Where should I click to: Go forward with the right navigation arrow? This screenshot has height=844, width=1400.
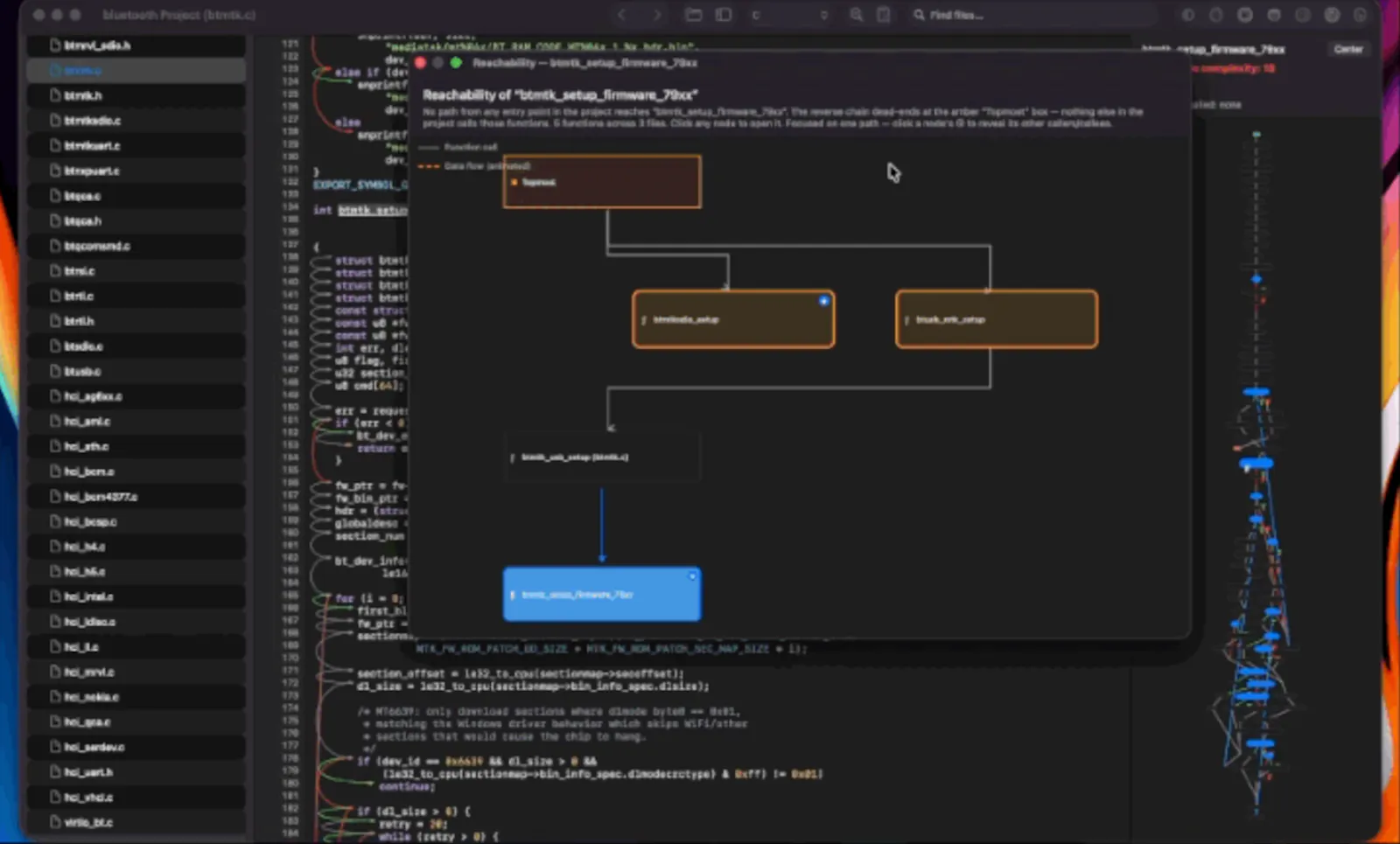657,15
